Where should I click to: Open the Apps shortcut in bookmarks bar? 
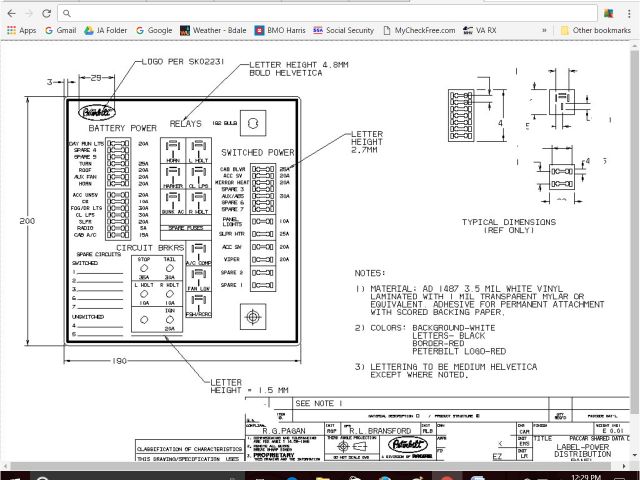point(20,31)
